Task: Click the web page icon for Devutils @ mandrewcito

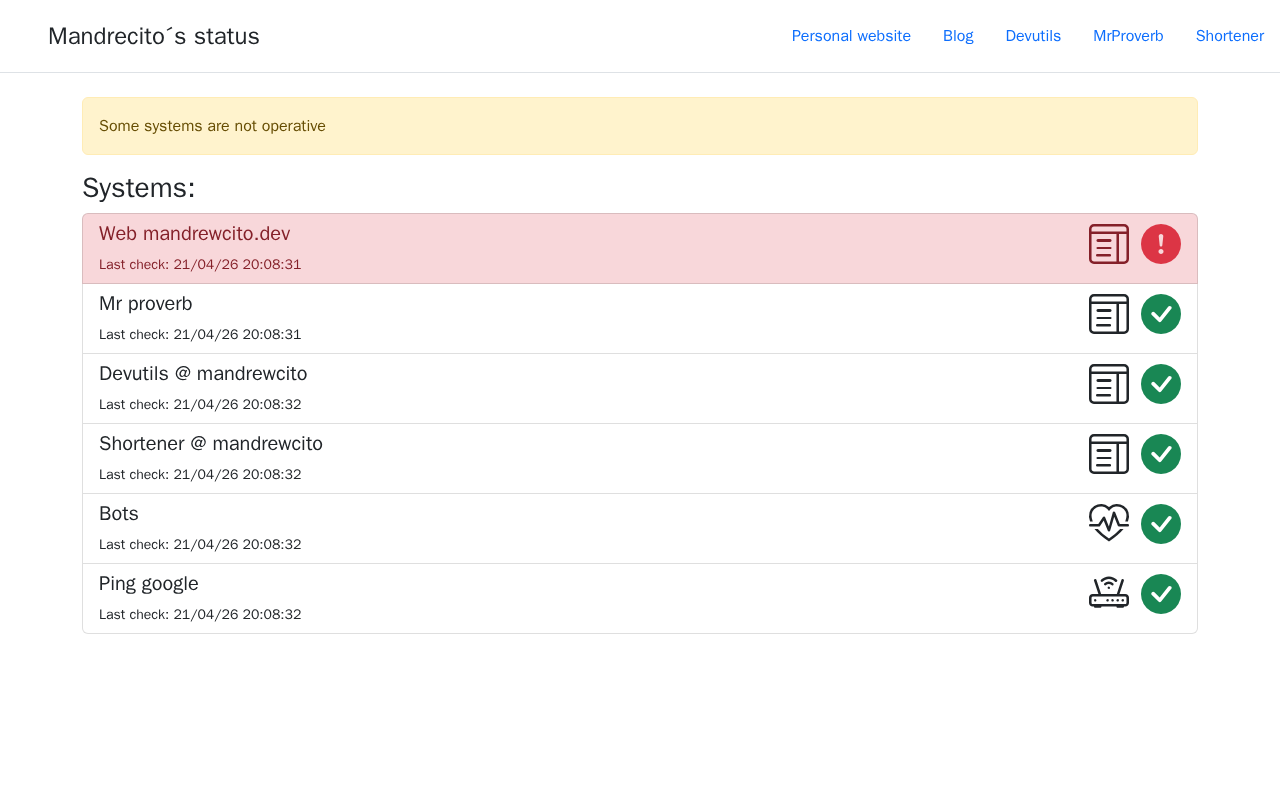Action: (1109, 384)
